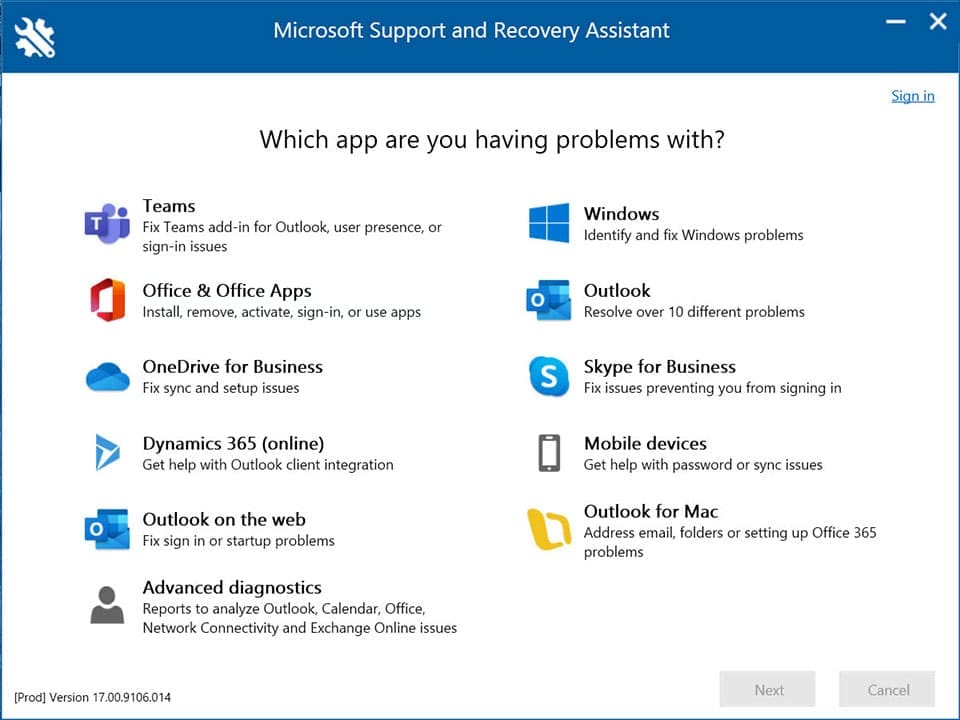Open the Sign in link
The width and height of the screenshot is (960, 720).
(912, 95)
